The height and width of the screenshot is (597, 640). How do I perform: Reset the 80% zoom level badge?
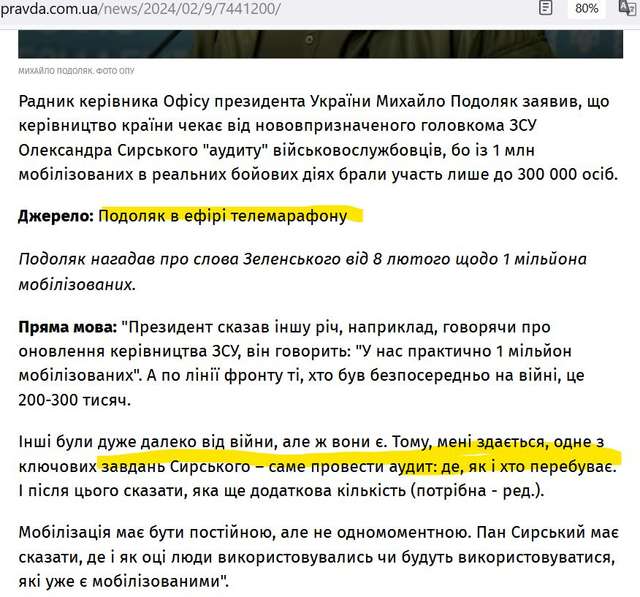point(587,9)
